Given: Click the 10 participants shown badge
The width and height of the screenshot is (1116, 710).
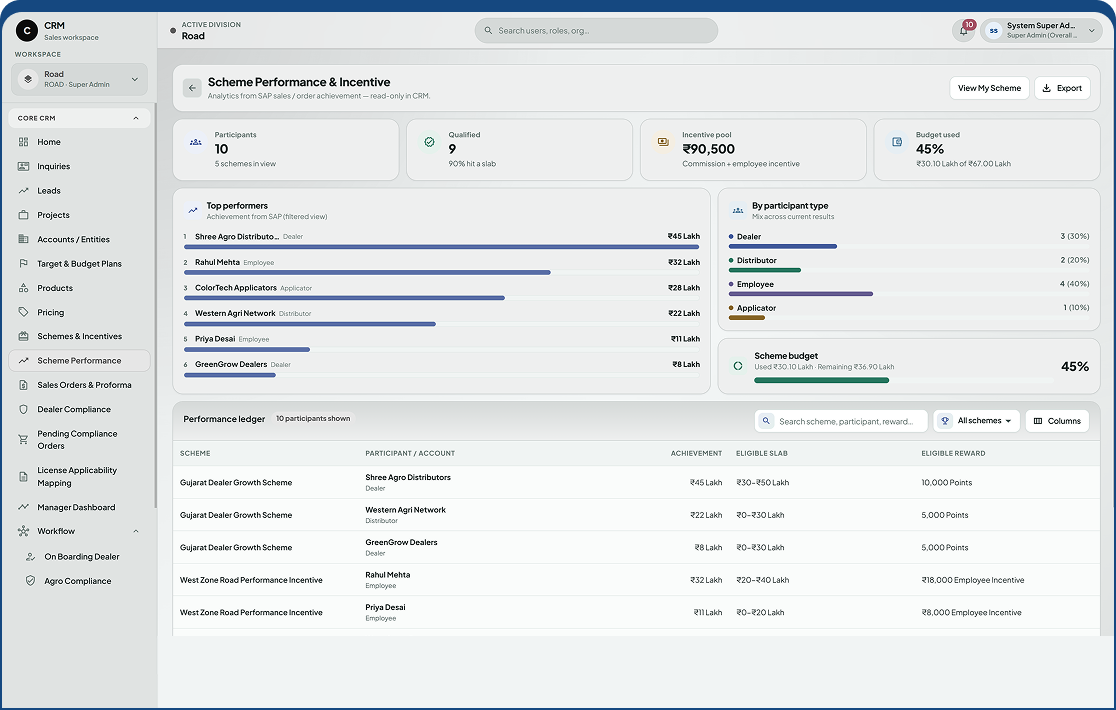Looking at the screenshot, I should [x=313, y=418].
